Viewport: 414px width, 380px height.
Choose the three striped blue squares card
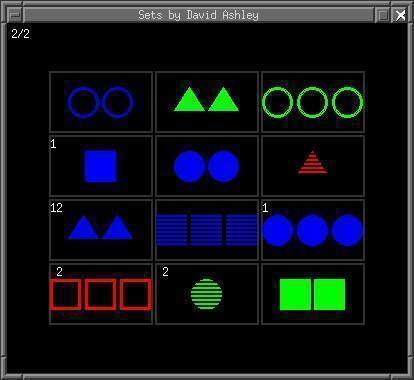(x=207, y=230)
